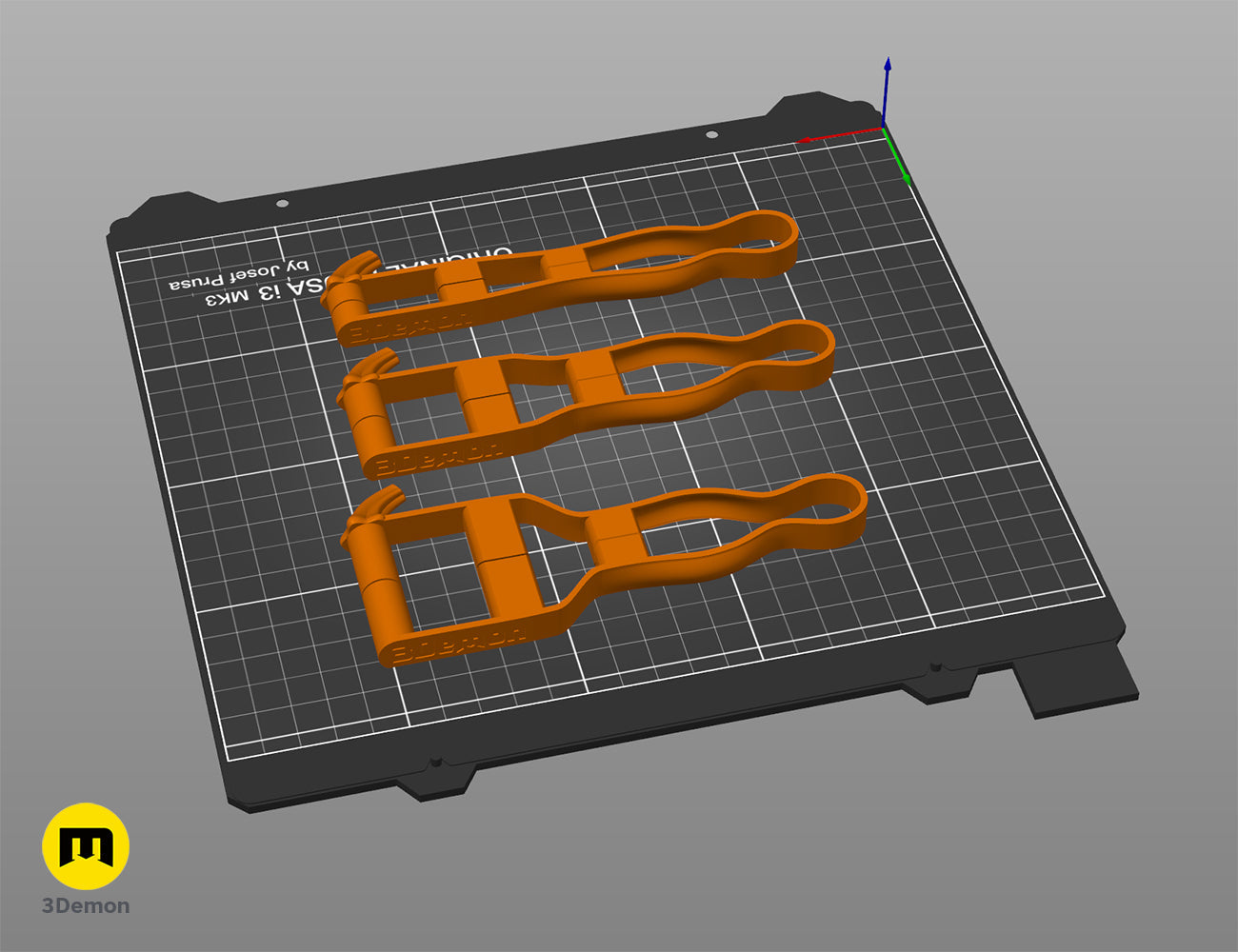Click the 3Demon text label under logo
The width and height of the screenshot is (1238, 952).
point(86,905)
